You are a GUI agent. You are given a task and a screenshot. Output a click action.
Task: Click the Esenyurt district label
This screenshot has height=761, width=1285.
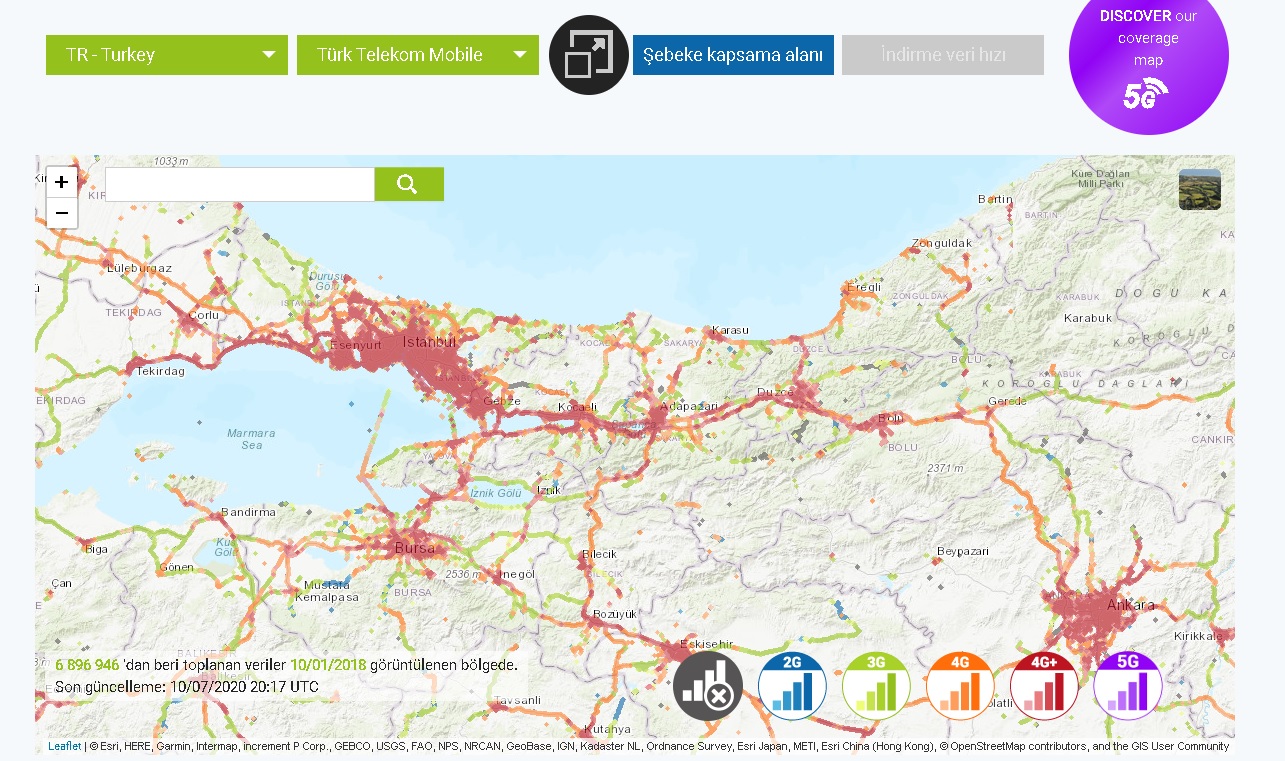click(357, 345)
